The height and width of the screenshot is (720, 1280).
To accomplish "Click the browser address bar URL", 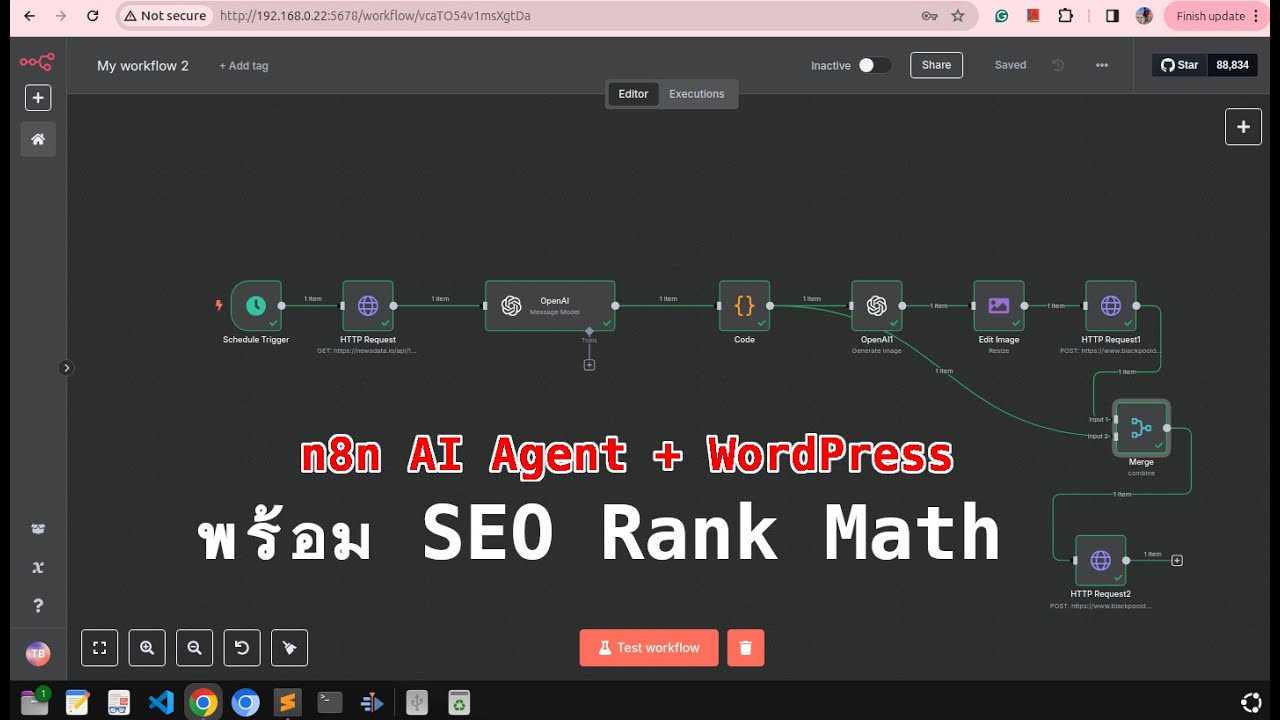I will click(x=375, y=16).
